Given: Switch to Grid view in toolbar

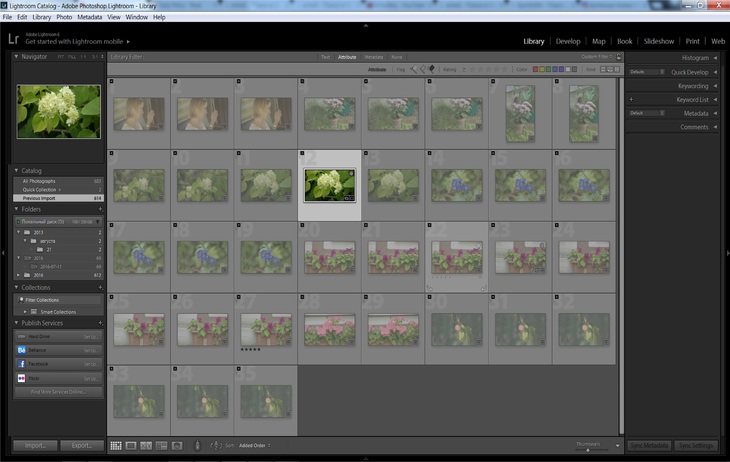Looking at the screenshot, I should coord(116,445).
